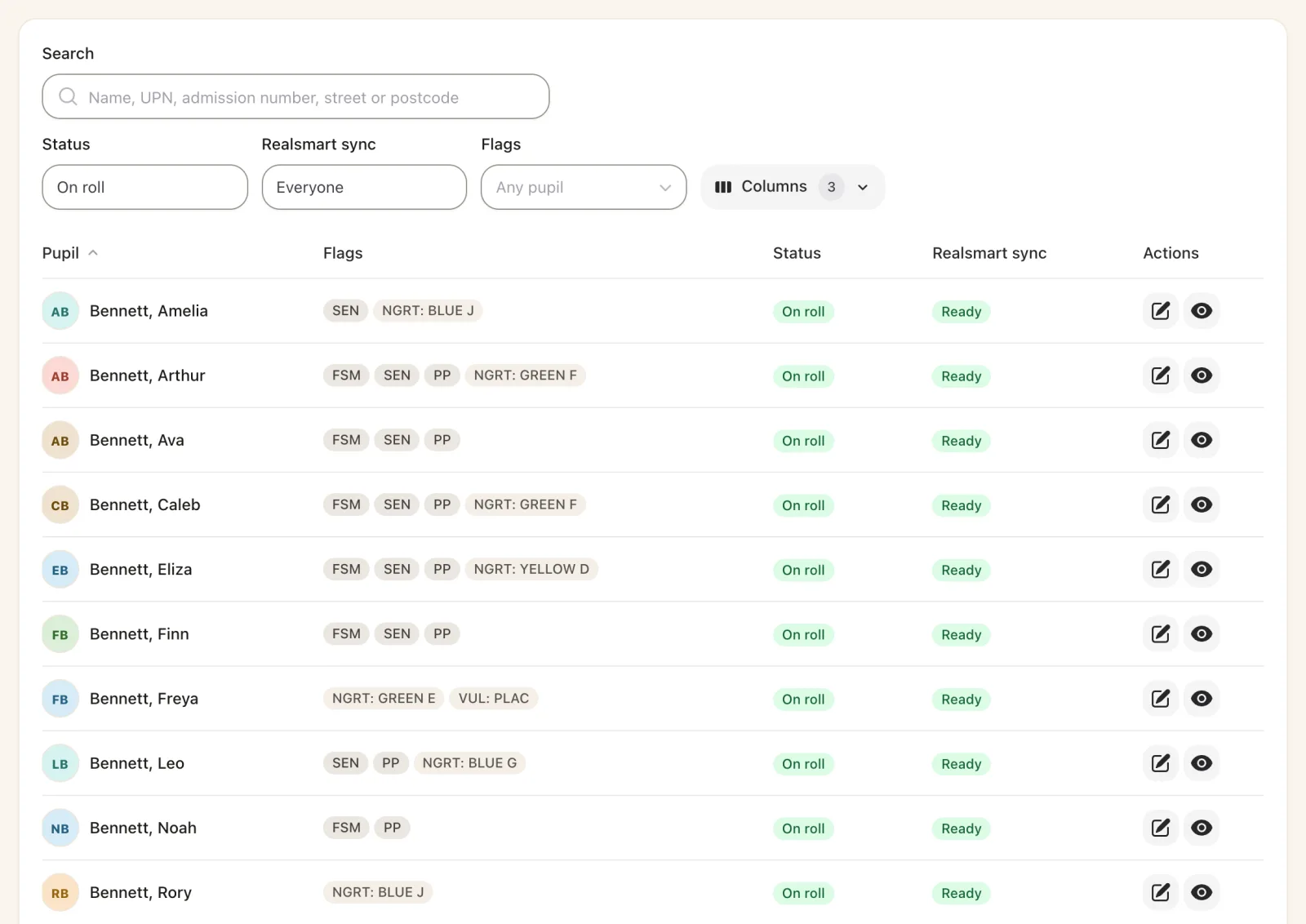Click Bennett, Eliza's Ready sync badge
Viewport: 1306px width, 924px height.
point(961,570)
